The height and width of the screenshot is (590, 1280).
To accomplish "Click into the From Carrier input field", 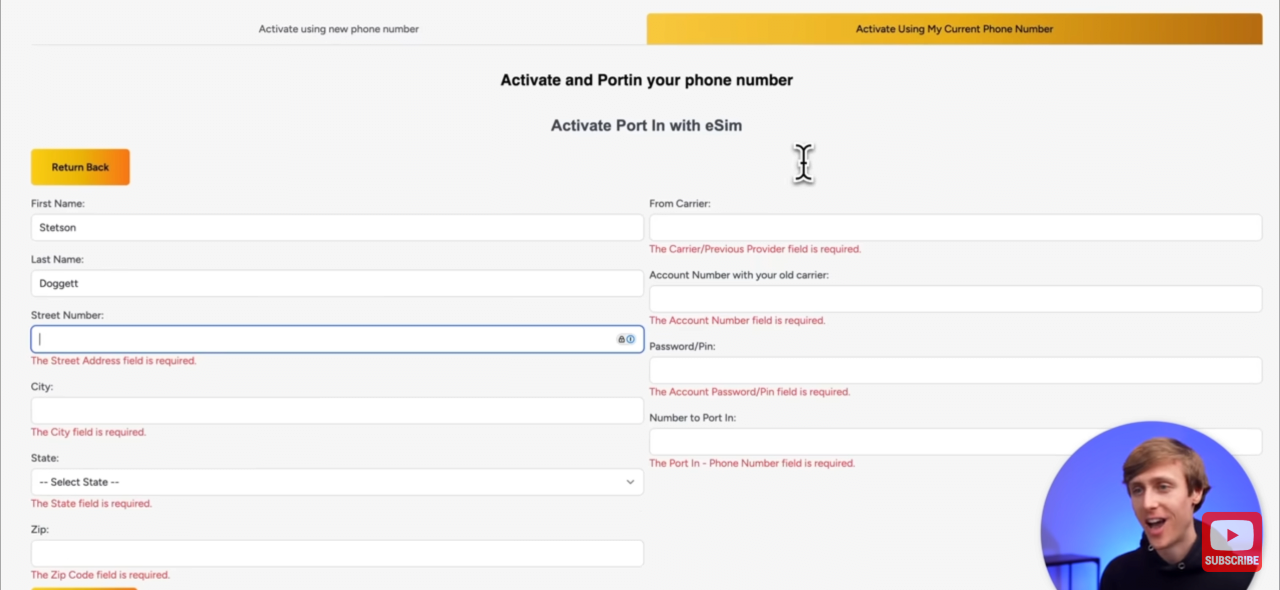I will (x=956, y=227).
